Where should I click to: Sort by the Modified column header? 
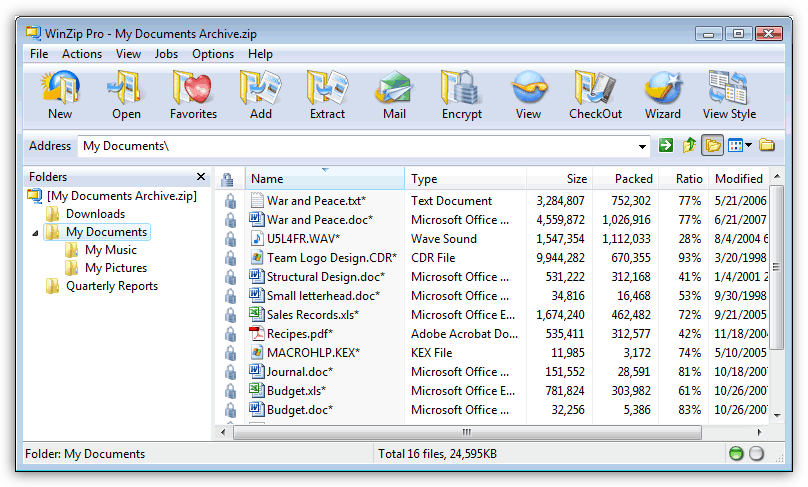(739, 178)
